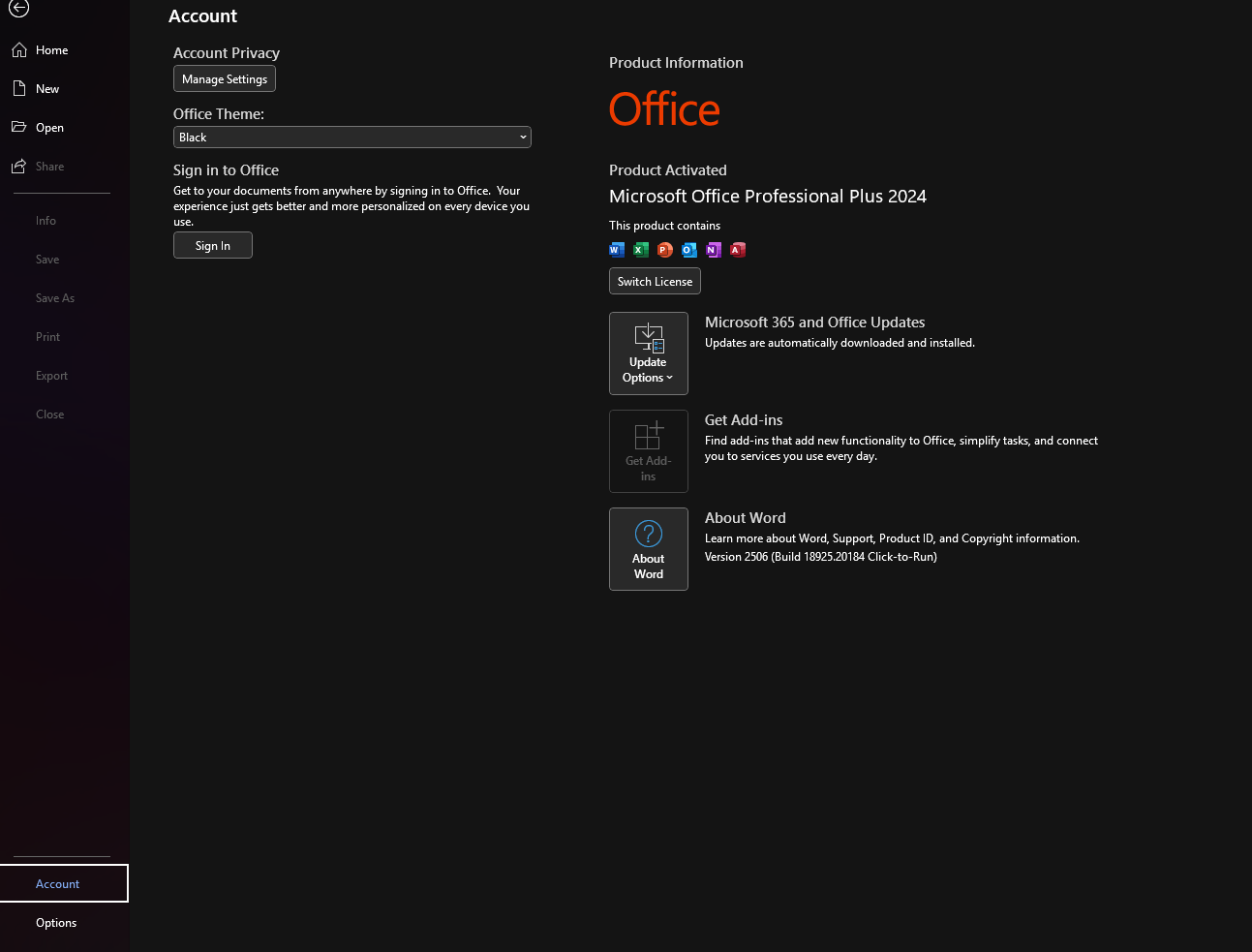Click the Open folder icon
The image size is (1252, 952).
coord(19,127)
